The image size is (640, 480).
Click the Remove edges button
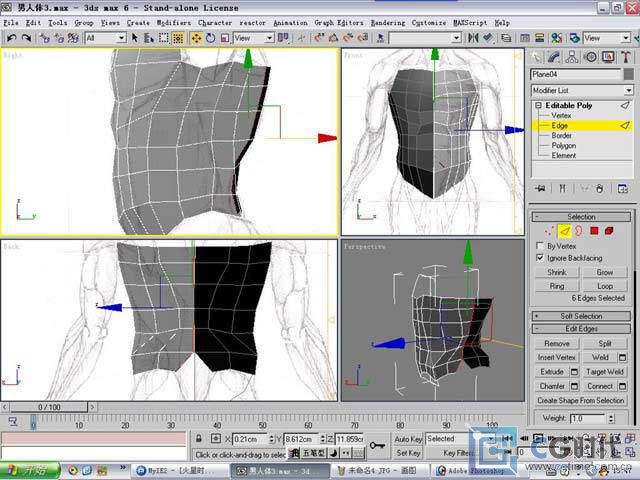pos(557,344)
